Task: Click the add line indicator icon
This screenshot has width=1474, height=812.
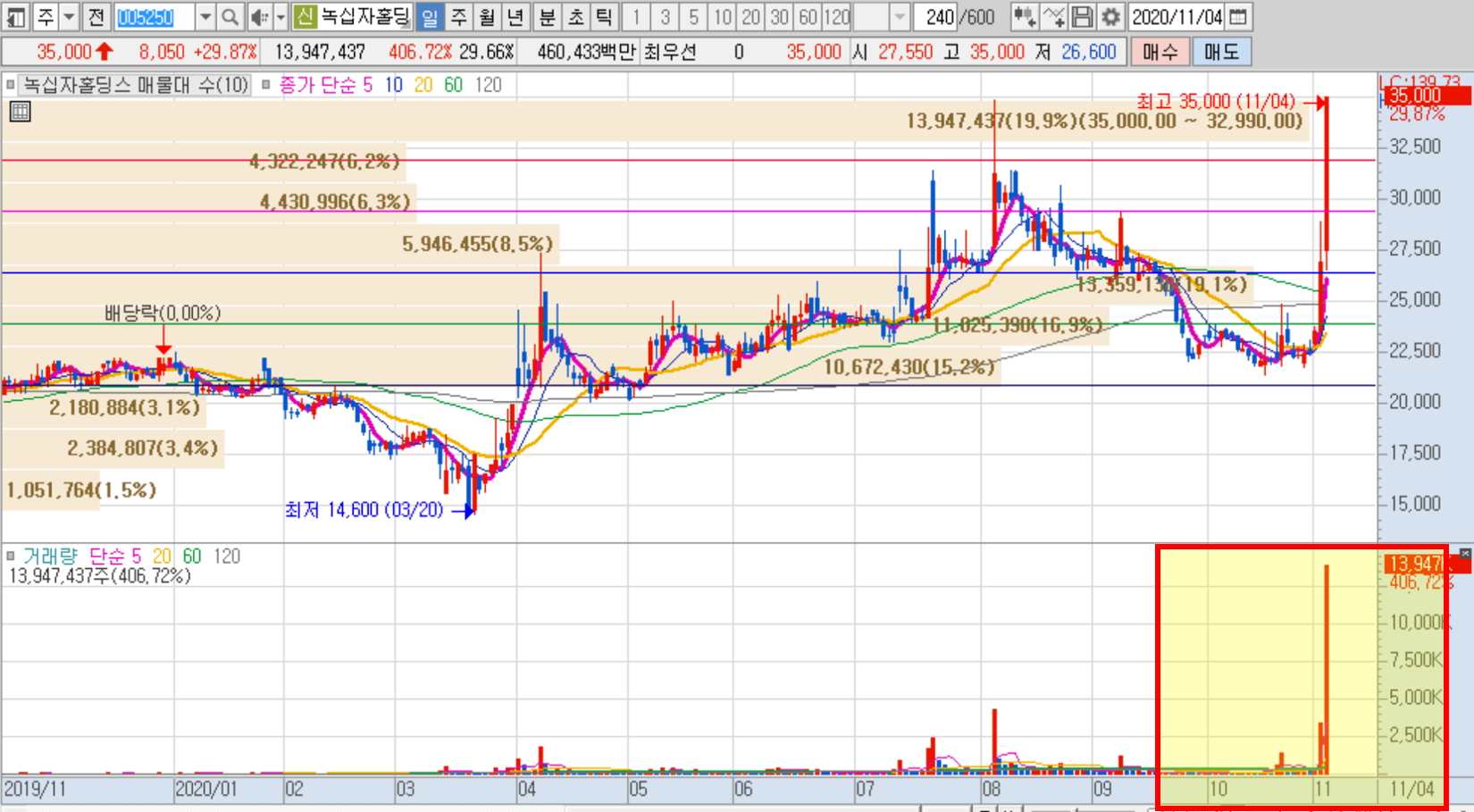Action: (x=1053, y=16)
